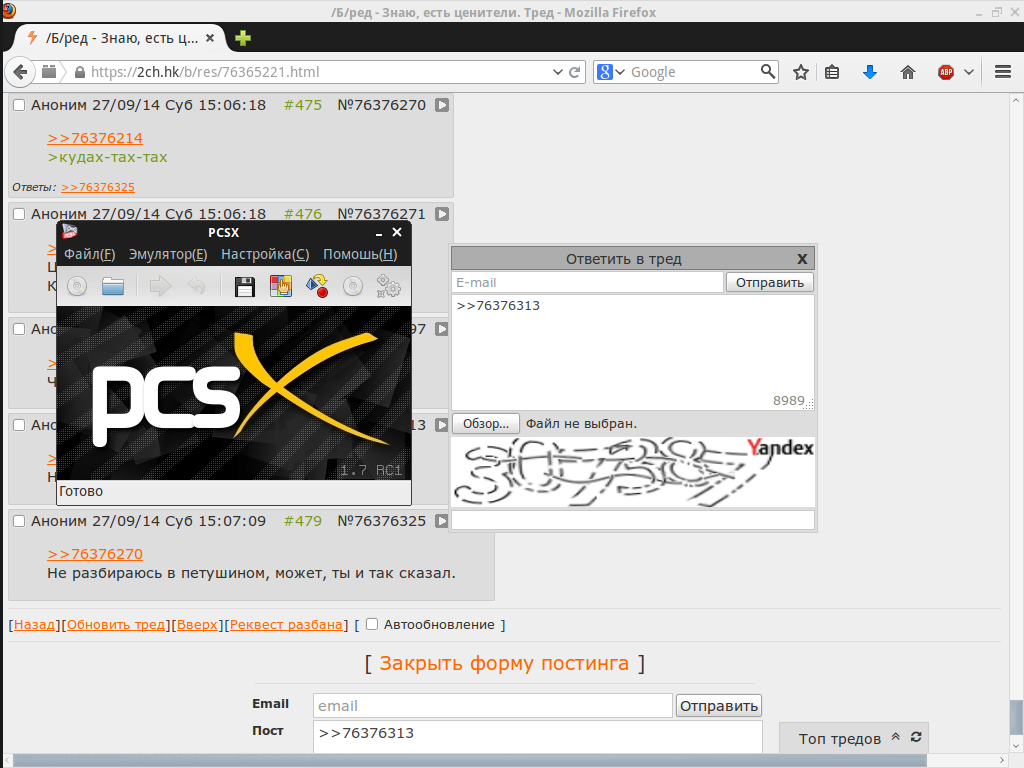Click bottom form email field
This screenshot has height=768, width=1024.
(x=492, y=705)
